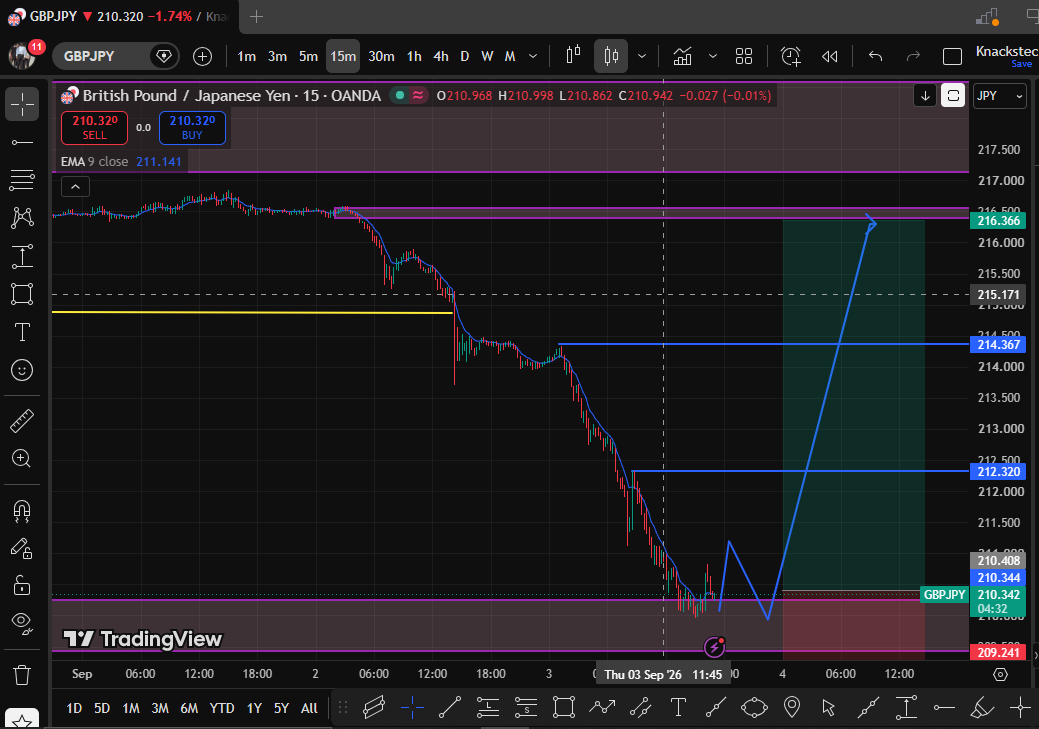This screenshot has width=1039, height=729.
Task: Expand indicator templates dropdown arrow
Action: point(712,56)
